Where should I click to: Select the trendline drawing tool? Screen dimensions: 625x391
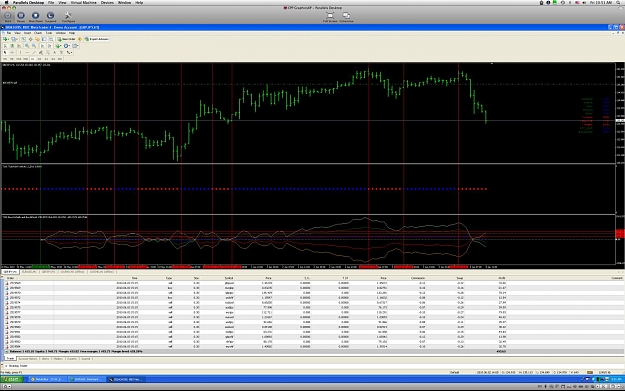pyautogui.click(x=34, y=53)
